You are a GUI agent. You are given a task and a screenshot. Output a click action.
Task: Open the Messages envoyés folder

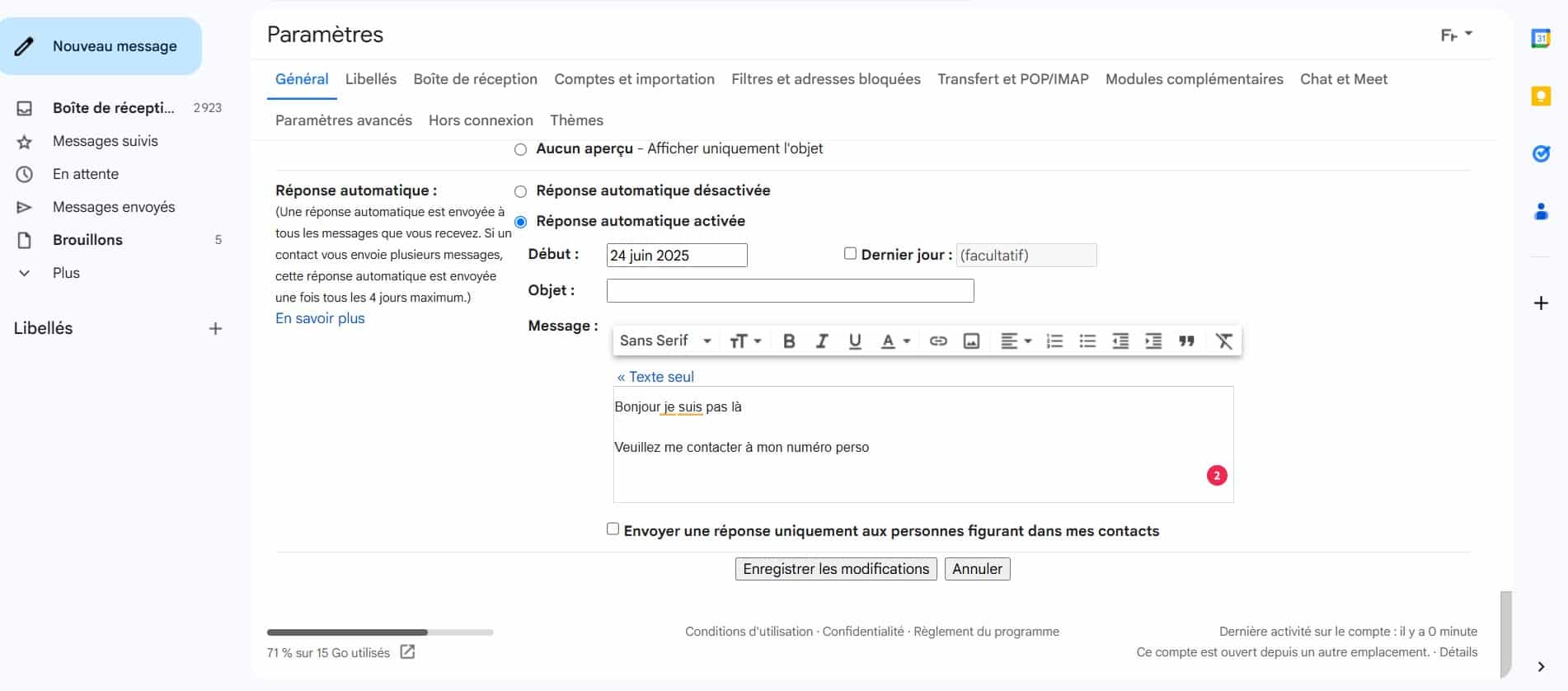coord(114,207)
